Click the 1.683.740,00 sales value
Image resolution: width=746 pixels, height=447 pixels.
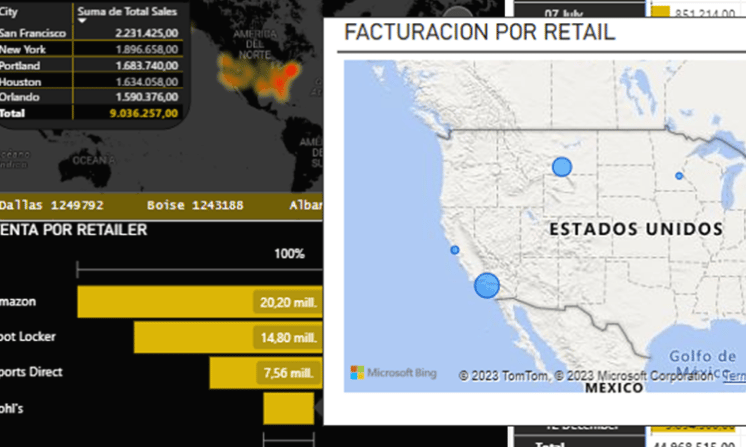(x=147, y=66)
